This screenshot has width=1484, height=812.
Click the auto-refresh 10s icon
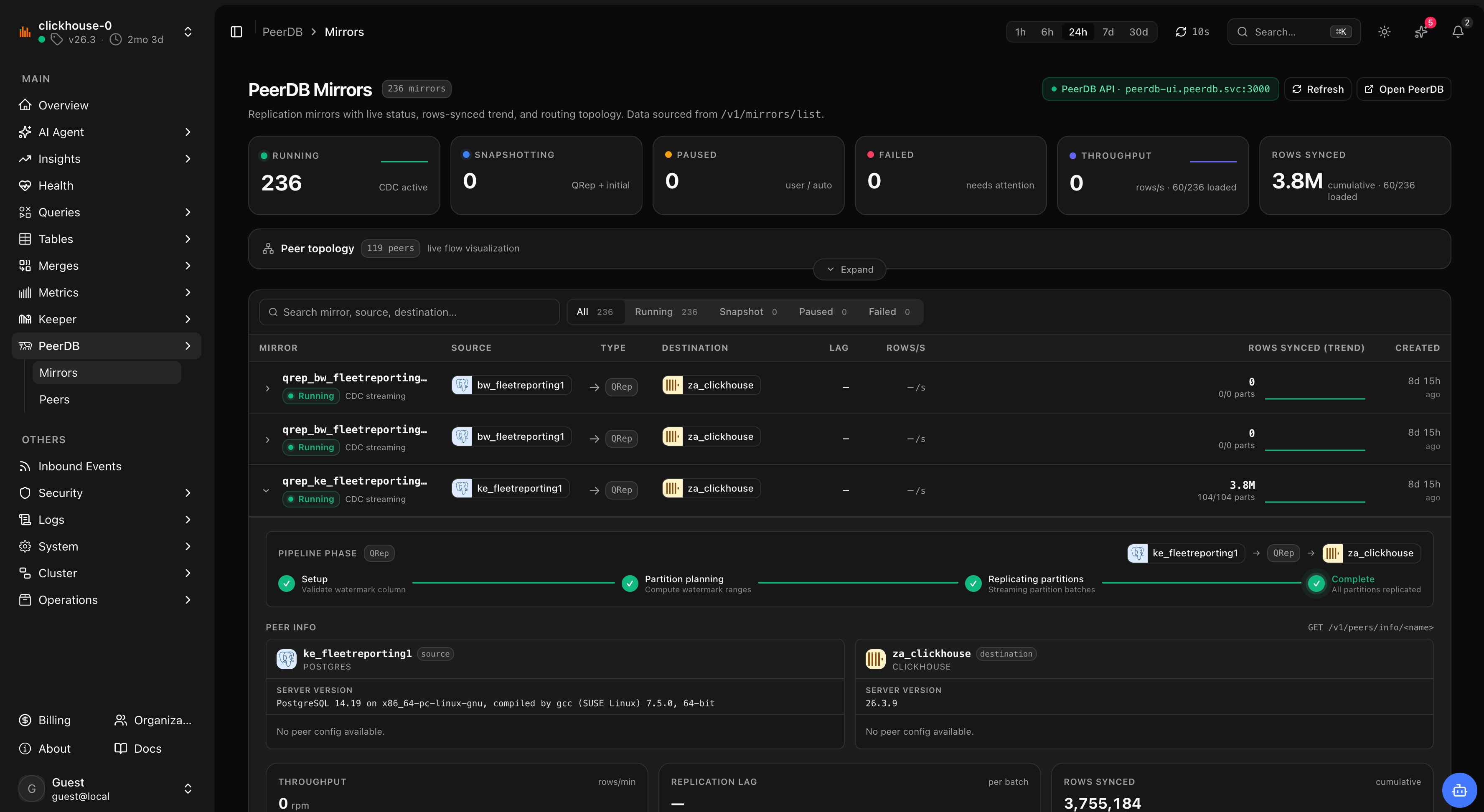pyautogui.click(x=1181, y=32)
